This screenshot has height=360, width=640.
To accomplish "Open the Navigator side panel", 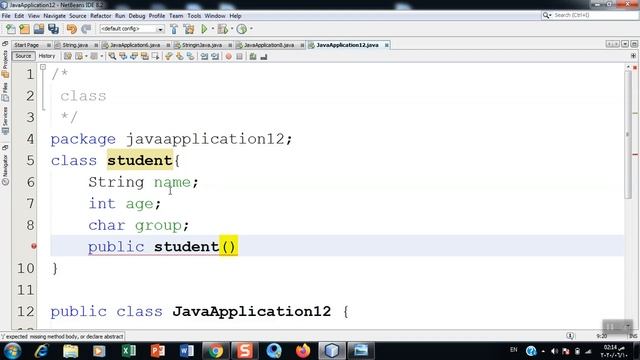I will (x=5, y=170).
